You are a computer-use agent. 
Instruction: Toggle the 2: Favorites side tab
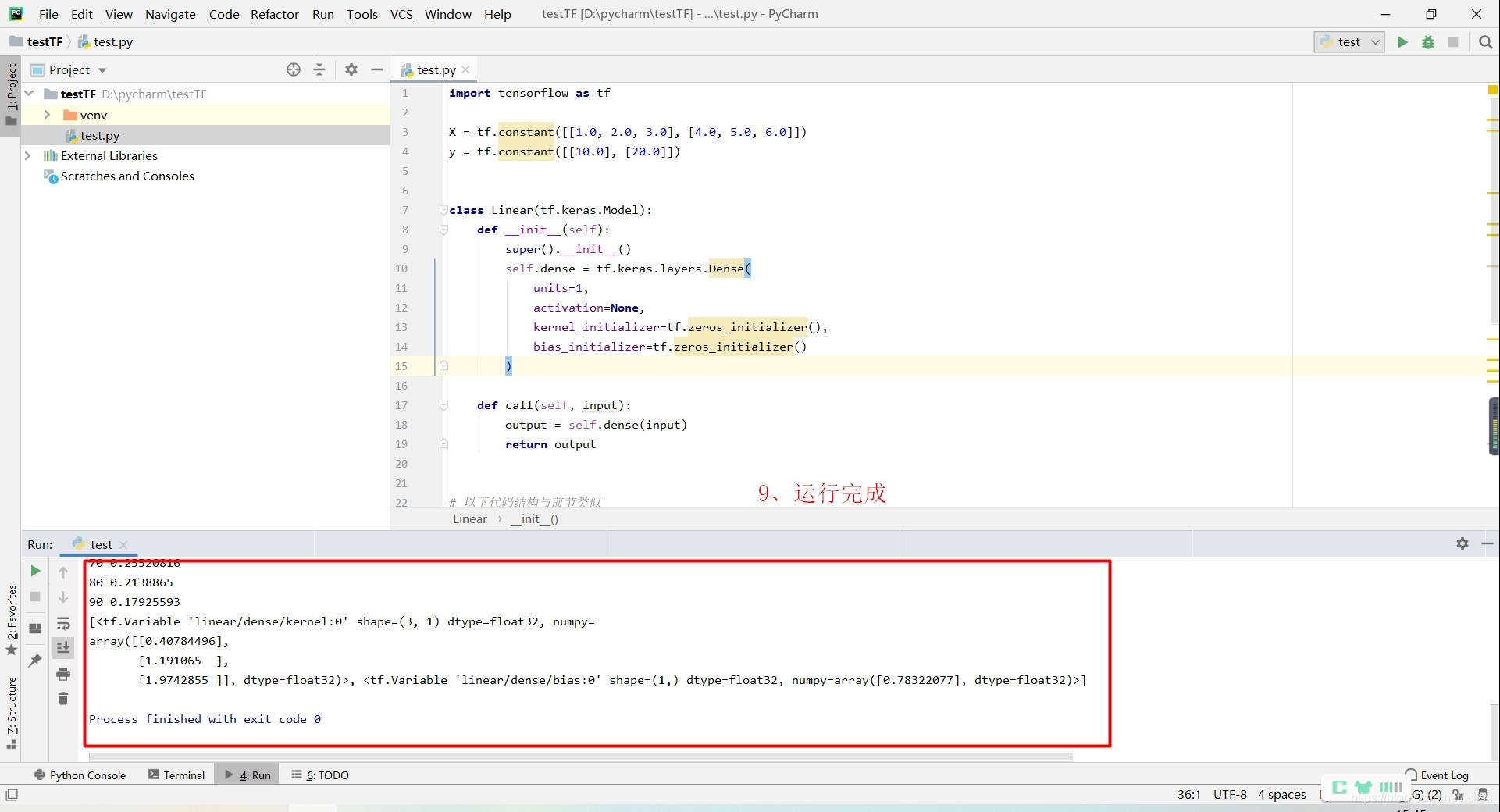click(11, 620)
